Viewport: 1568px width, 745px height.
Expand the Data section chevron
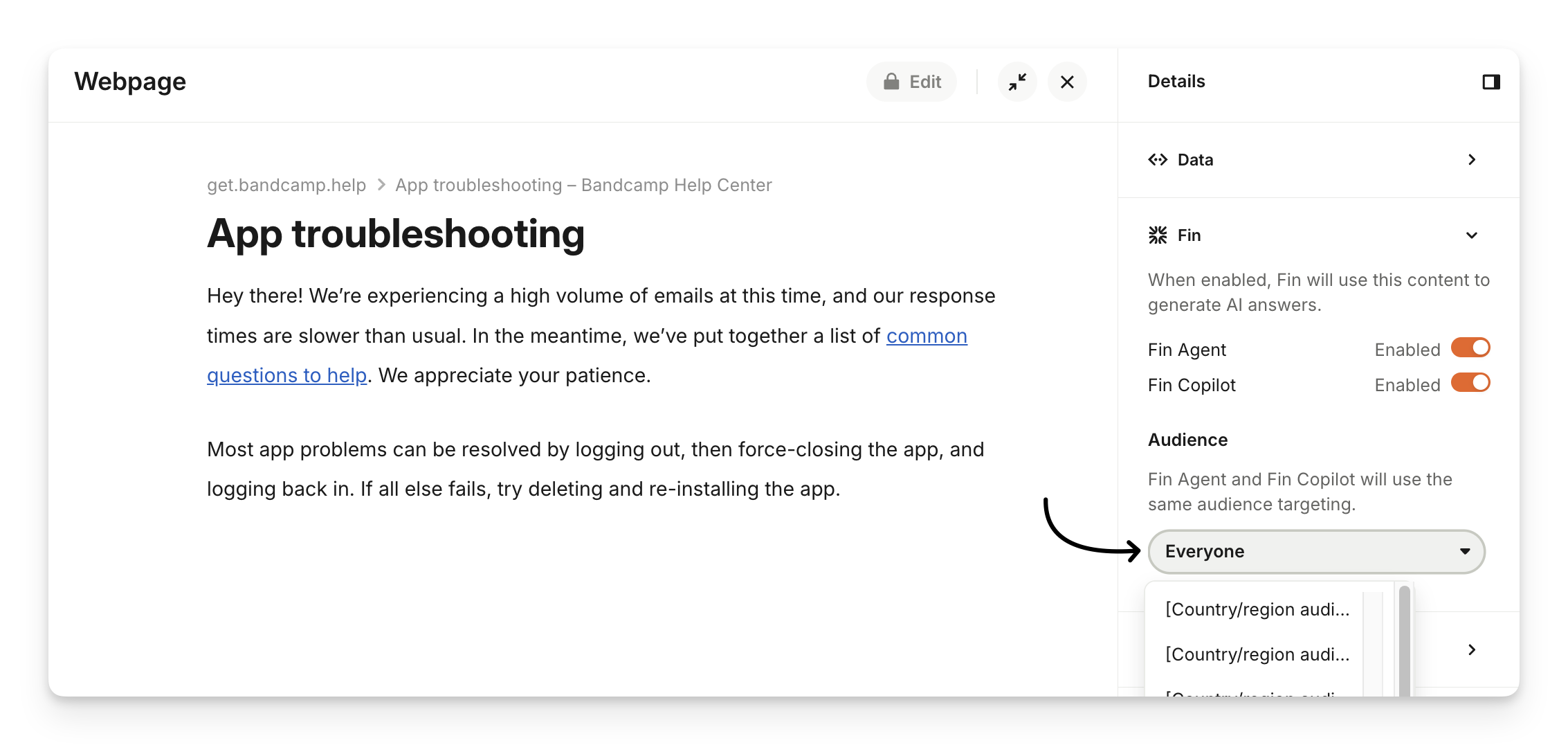(1472, 160)
